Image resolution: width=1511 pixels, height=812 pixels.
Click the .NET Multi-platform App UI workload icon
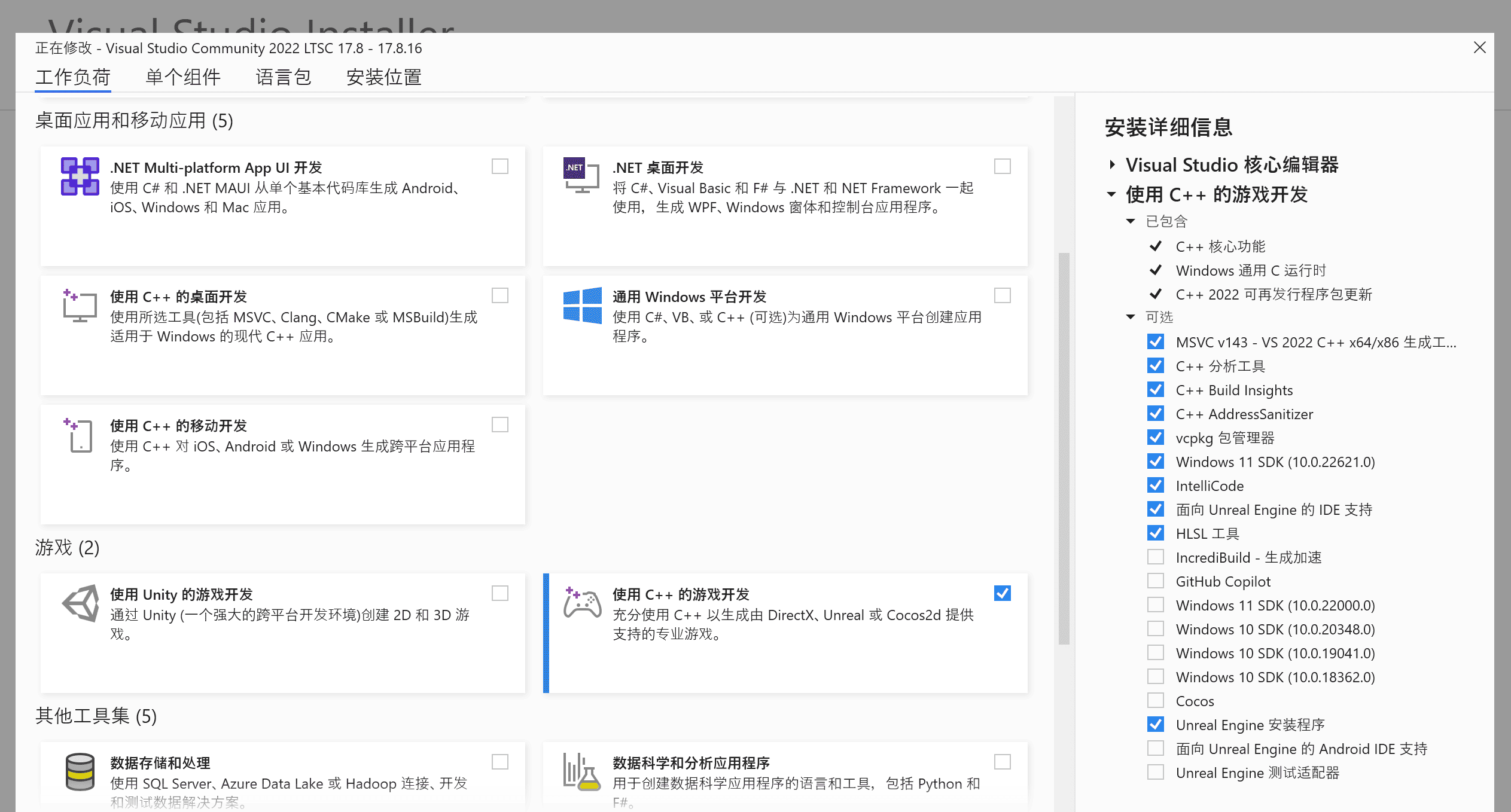(80, 176)
